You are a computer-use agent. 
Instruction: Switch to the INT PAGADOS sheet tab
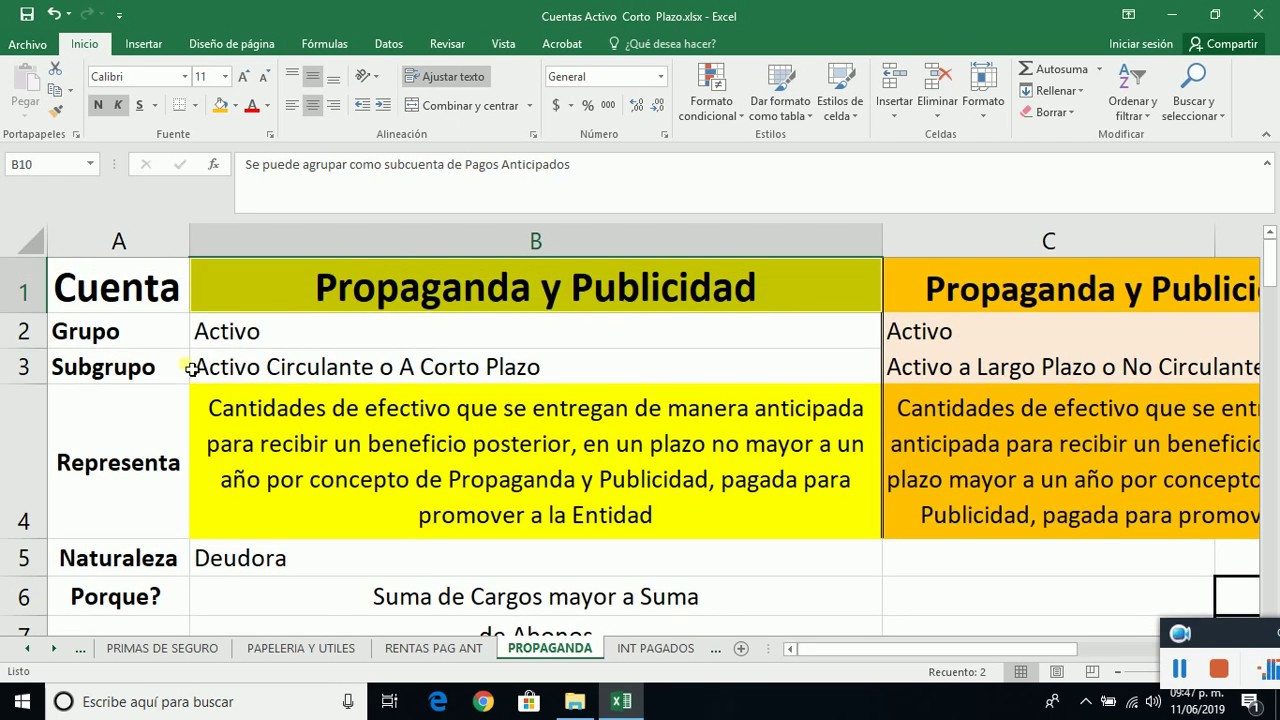pyautogui.click(x=655, y=648)
